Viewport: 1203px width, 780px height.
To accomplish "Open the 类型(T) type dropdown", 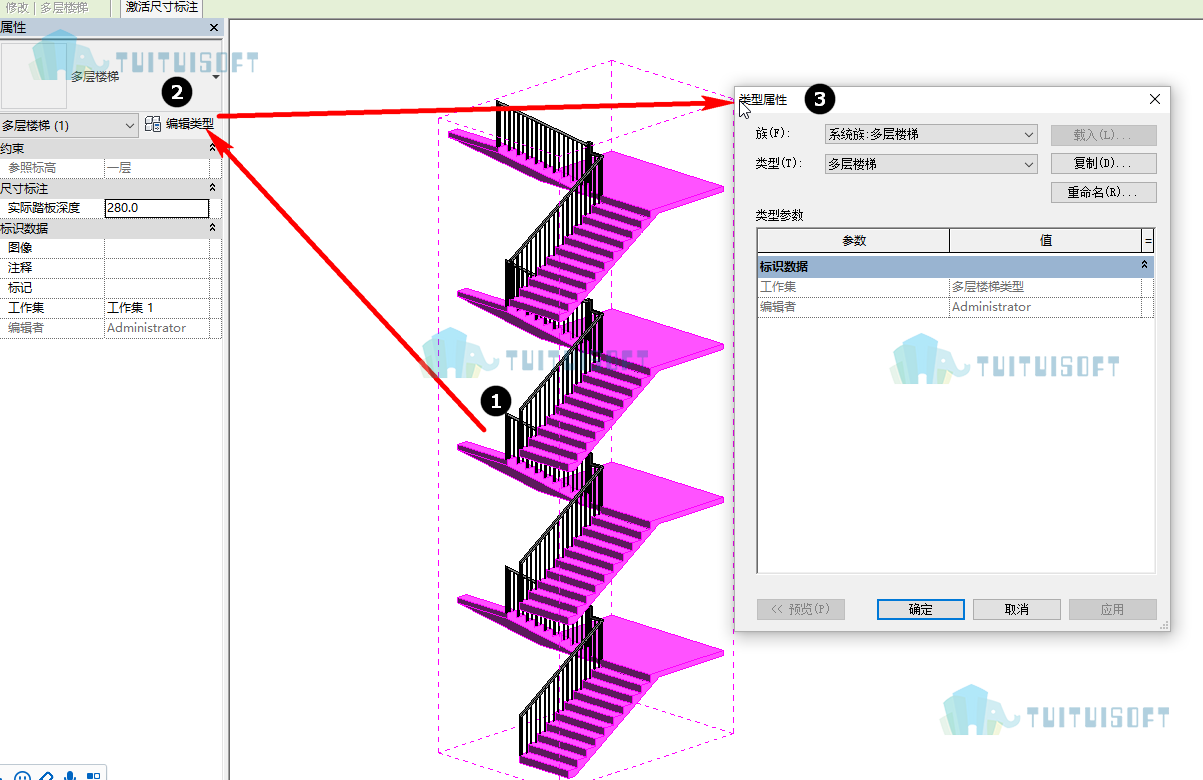I will pos(931,164).
